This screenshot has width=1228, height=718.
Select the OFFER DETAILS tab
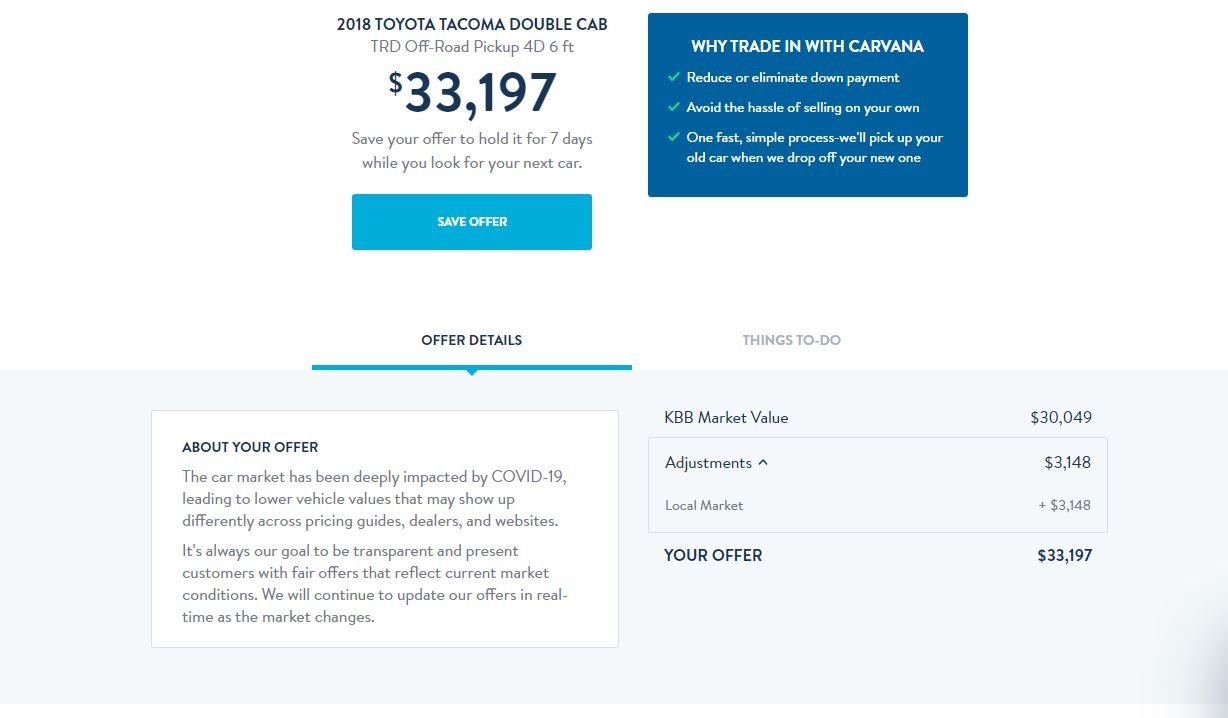coord(472,340)
